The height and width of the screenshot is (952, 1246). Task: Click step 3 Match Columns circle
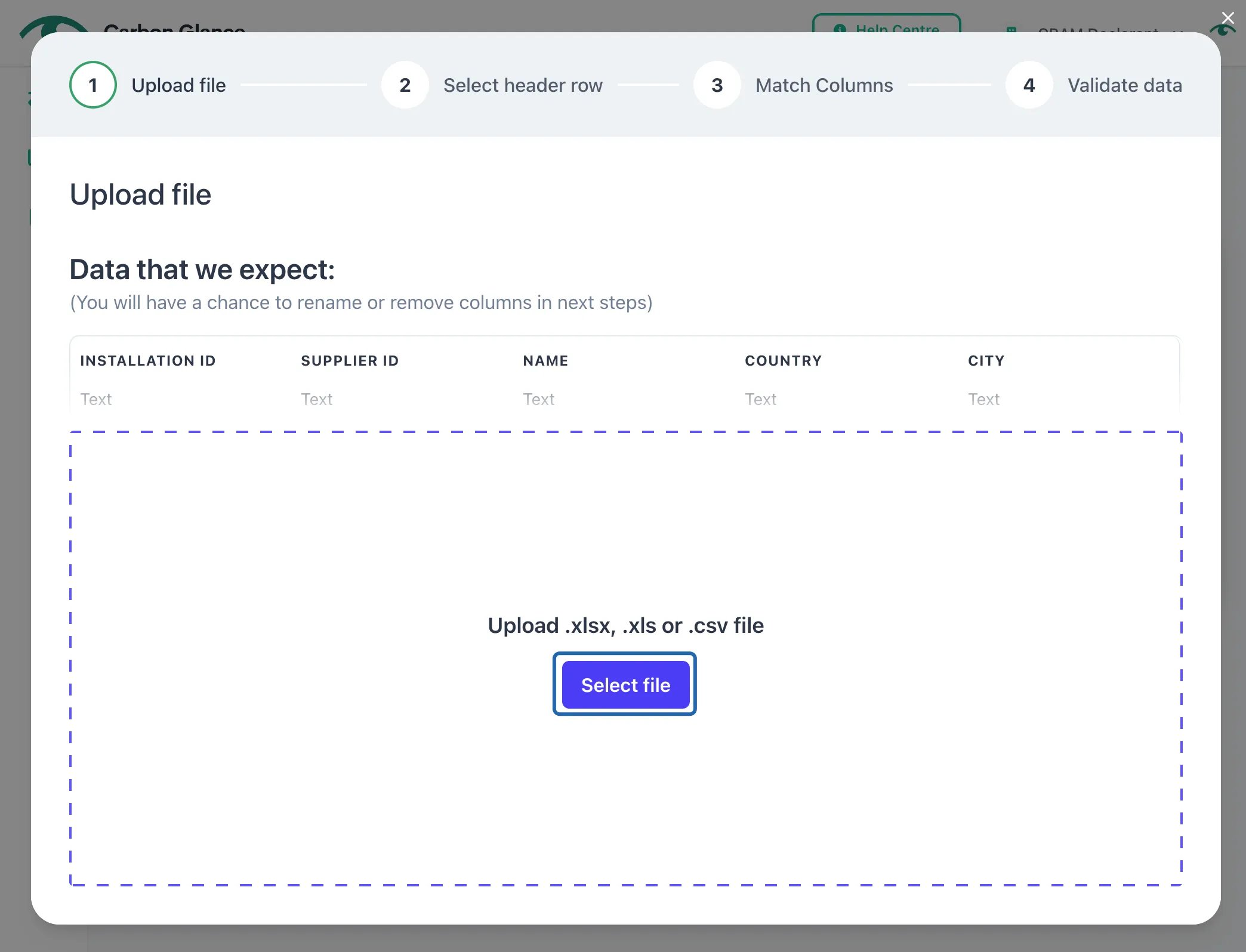pos(717,85)
